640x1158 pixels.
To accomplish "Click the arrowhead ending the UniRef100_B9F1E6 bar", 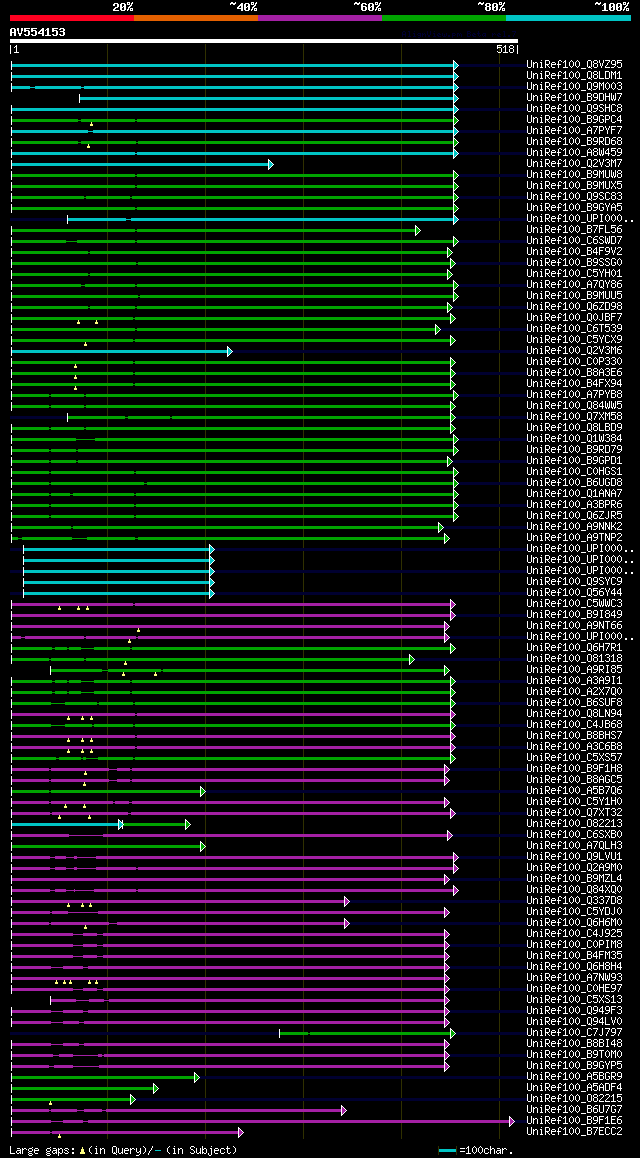I will [x=512, y=1122].
